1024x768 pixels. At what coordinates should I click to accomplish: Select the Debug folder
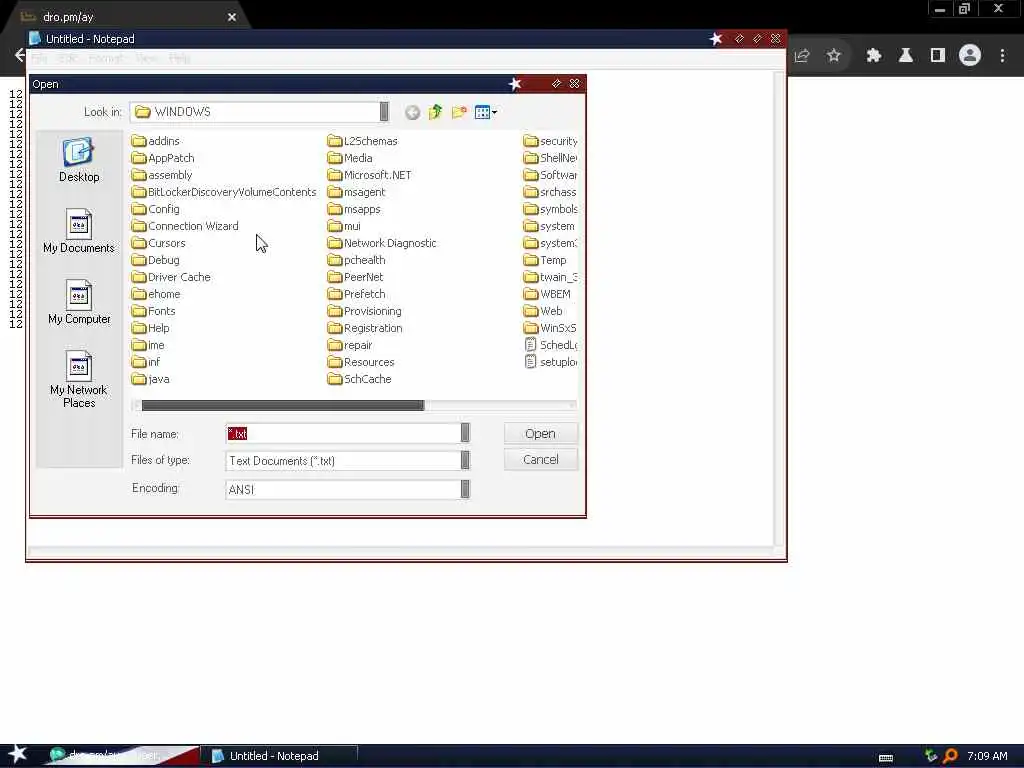[x=155, y=260]
